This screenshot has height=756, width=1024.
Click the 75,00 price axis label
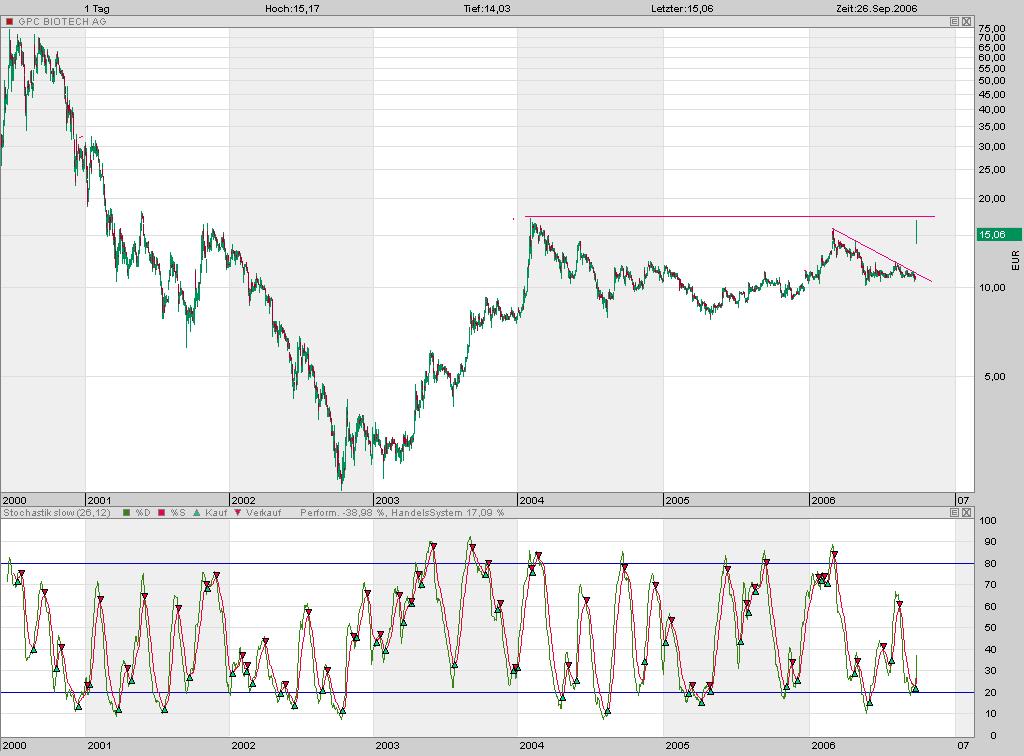pyautogui.click(x=992, y=29)
